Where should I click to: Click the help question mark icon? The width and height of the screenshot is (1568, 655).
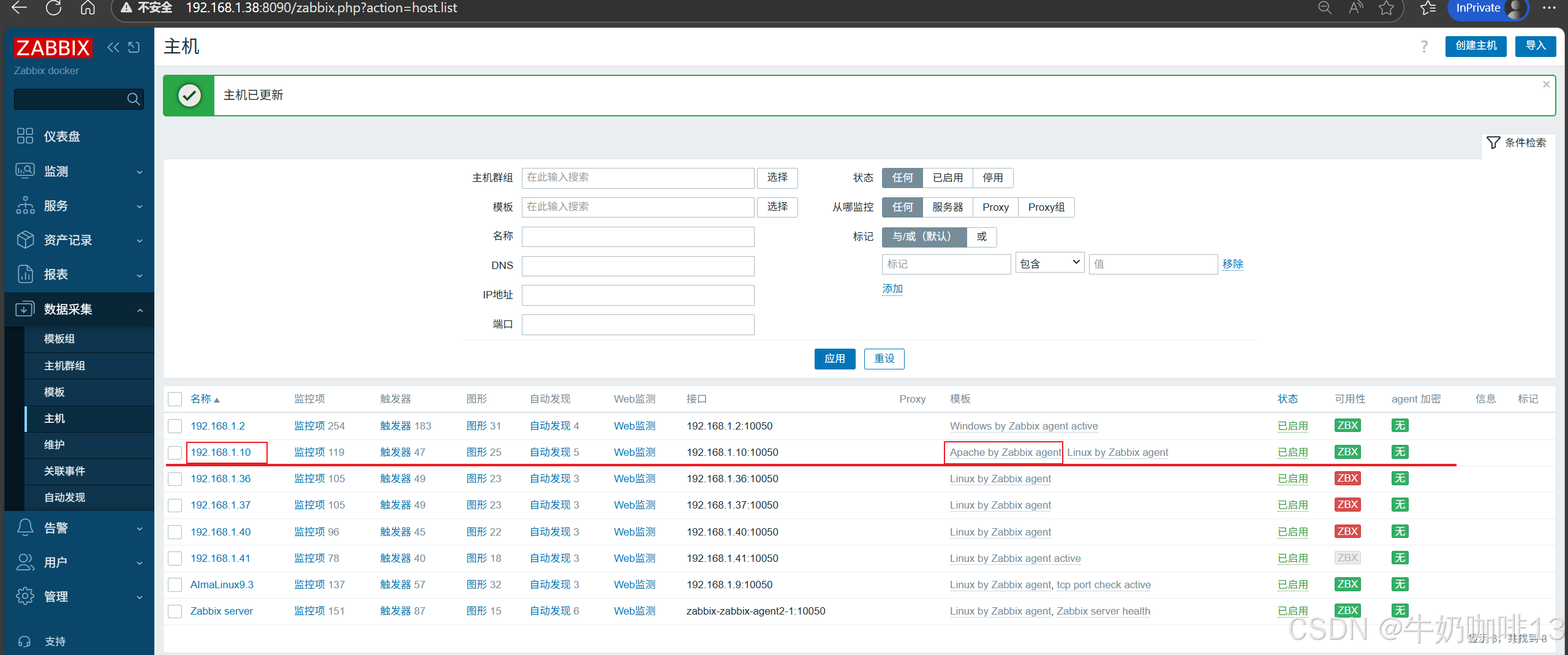click(1424, 47)
